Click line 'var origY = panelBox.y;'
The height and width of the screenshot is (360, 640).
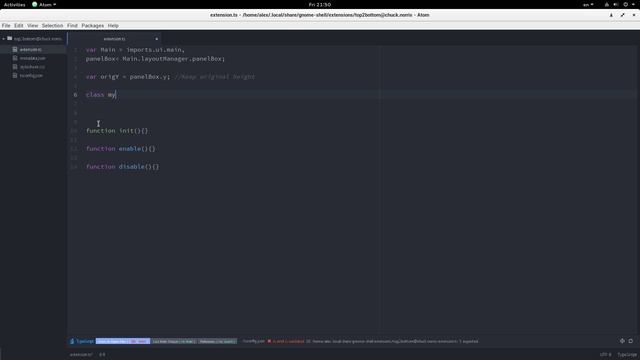(x=128, y=77)
